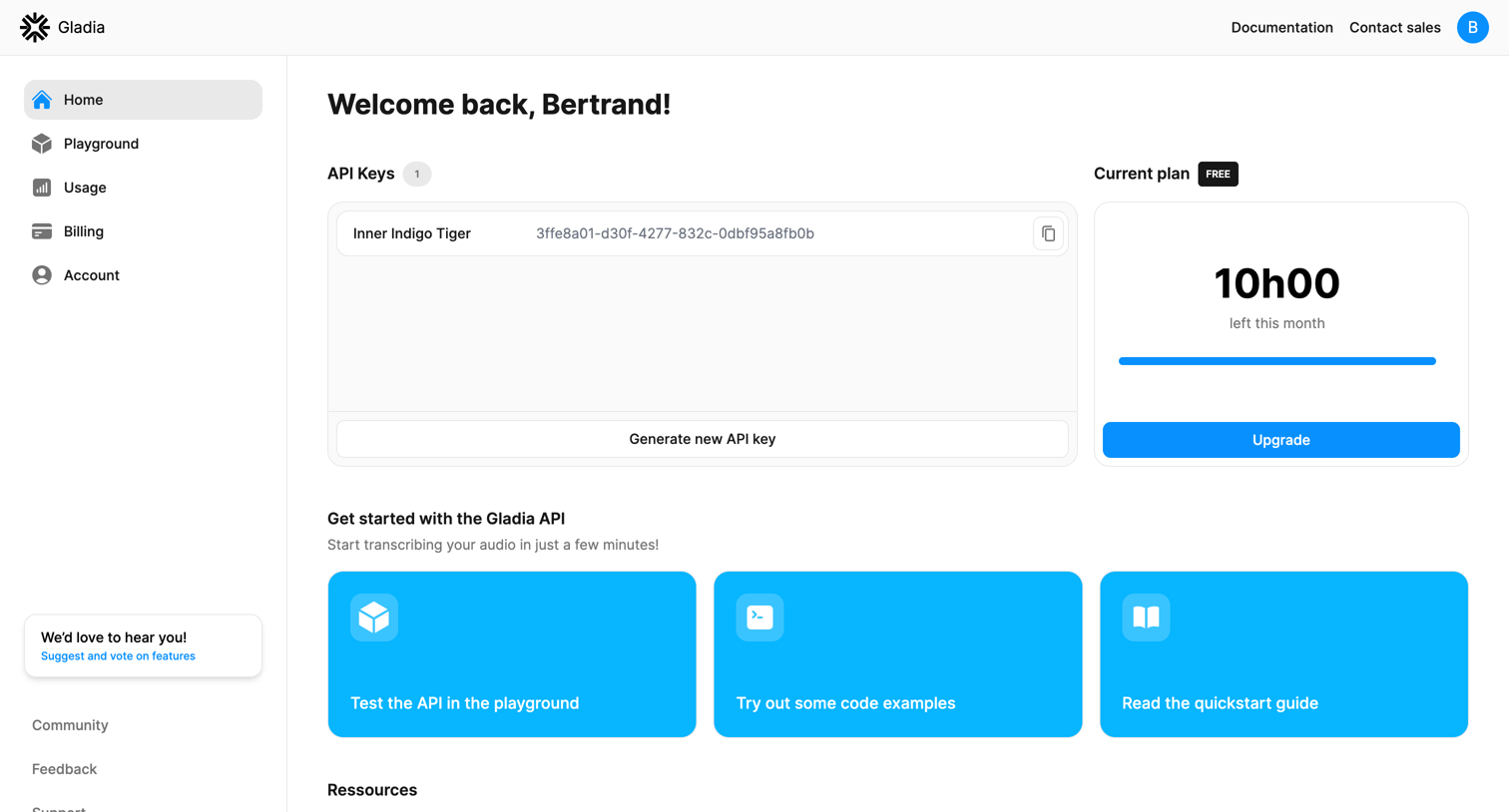Click the Current plan heading
1509x812 pixels.
click(x=1142, y=174)
